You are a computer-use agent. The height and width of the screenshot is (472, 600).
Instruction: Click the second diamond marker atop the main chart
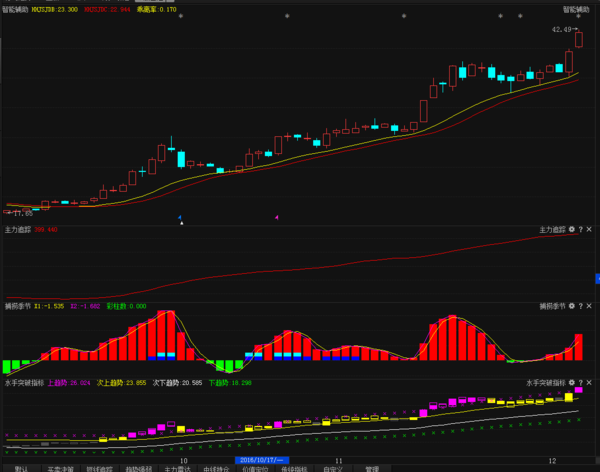tap(287, 16)
